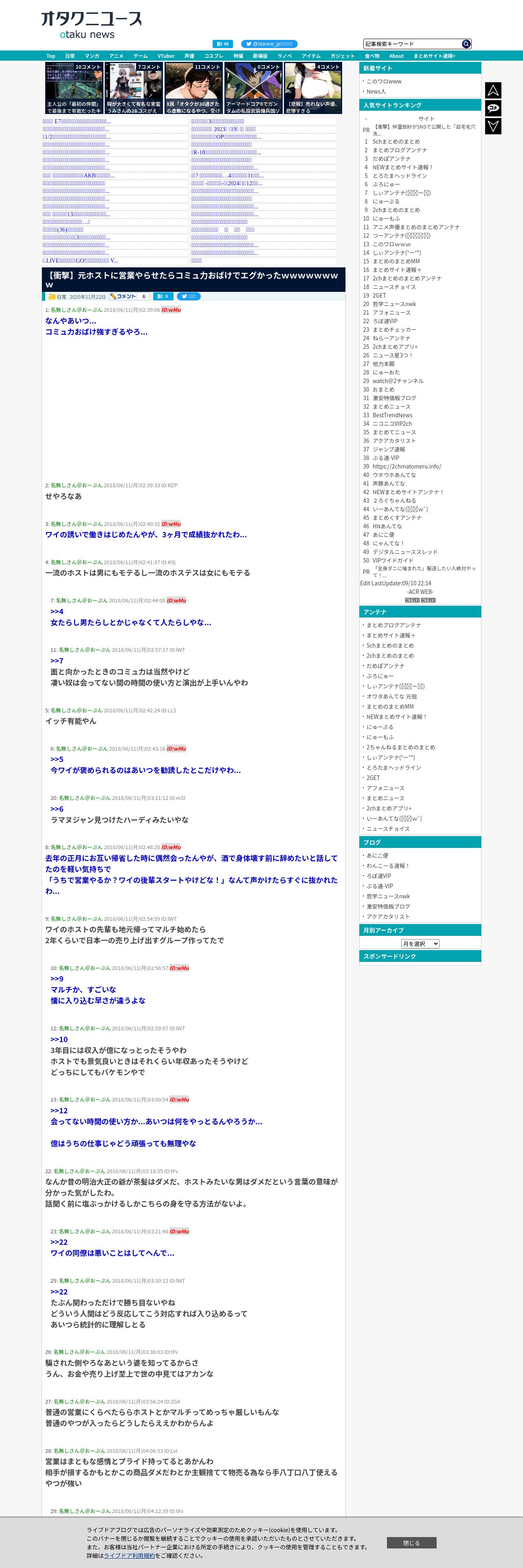Open the 11コメント featured thumbnail

point(193,88)
